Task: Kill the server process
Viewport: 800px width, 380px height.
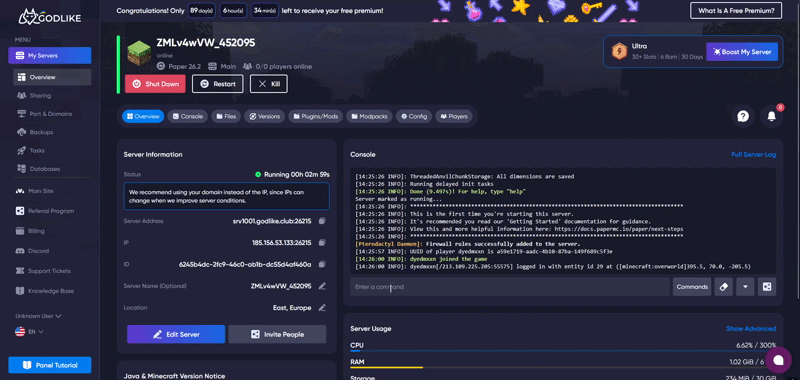Action: (269, 84)
